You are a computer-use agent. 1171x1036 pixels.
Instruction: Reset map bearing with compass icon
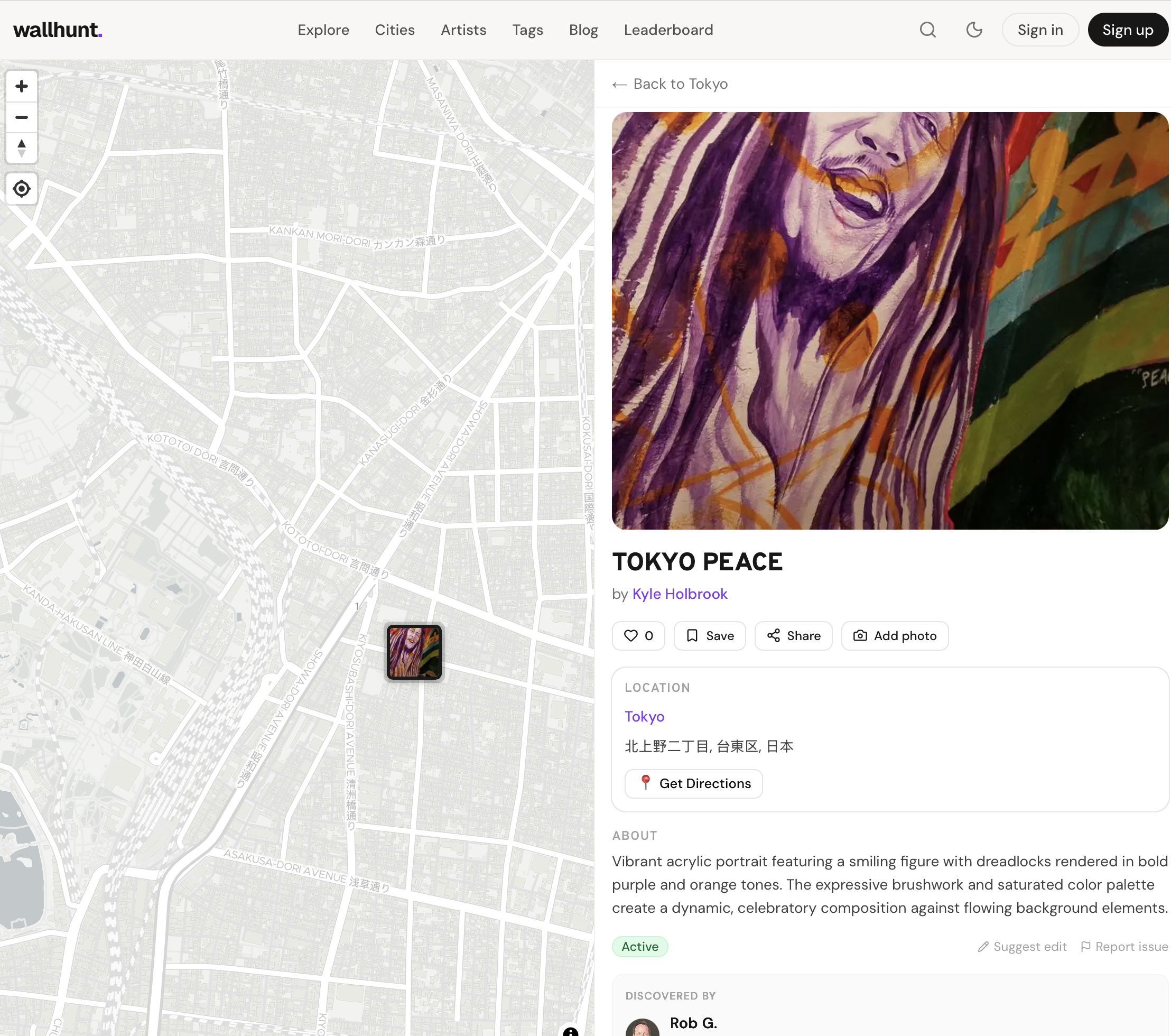[22, 149]
